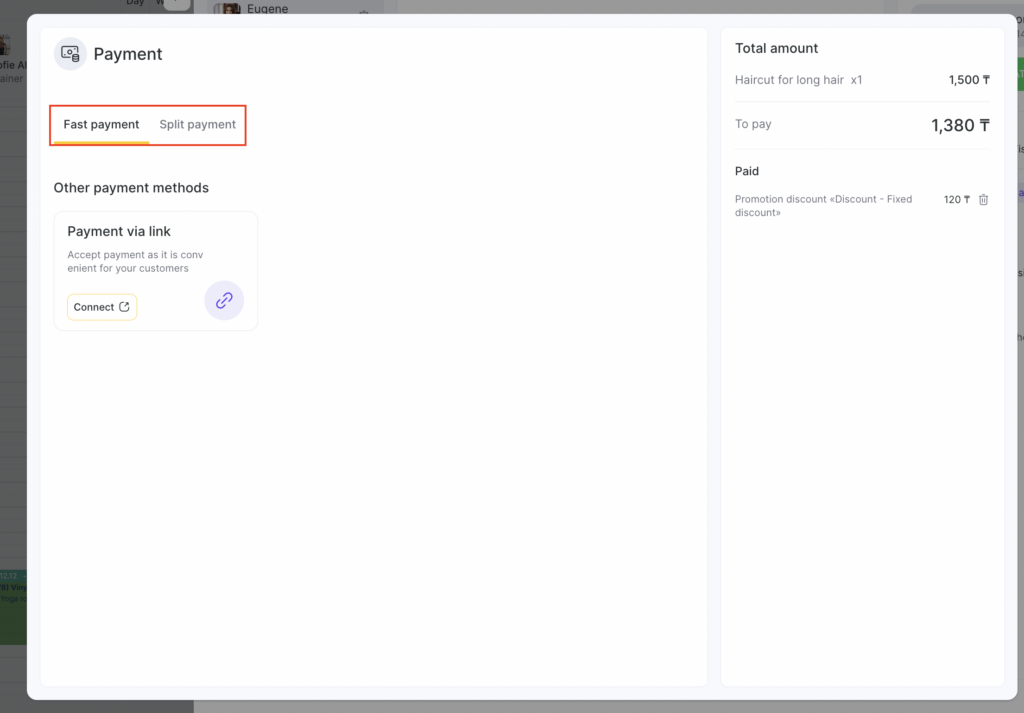Delete the promotion discount with trash icon
The image size is (1024, 713).
click(x=983, y=200)
